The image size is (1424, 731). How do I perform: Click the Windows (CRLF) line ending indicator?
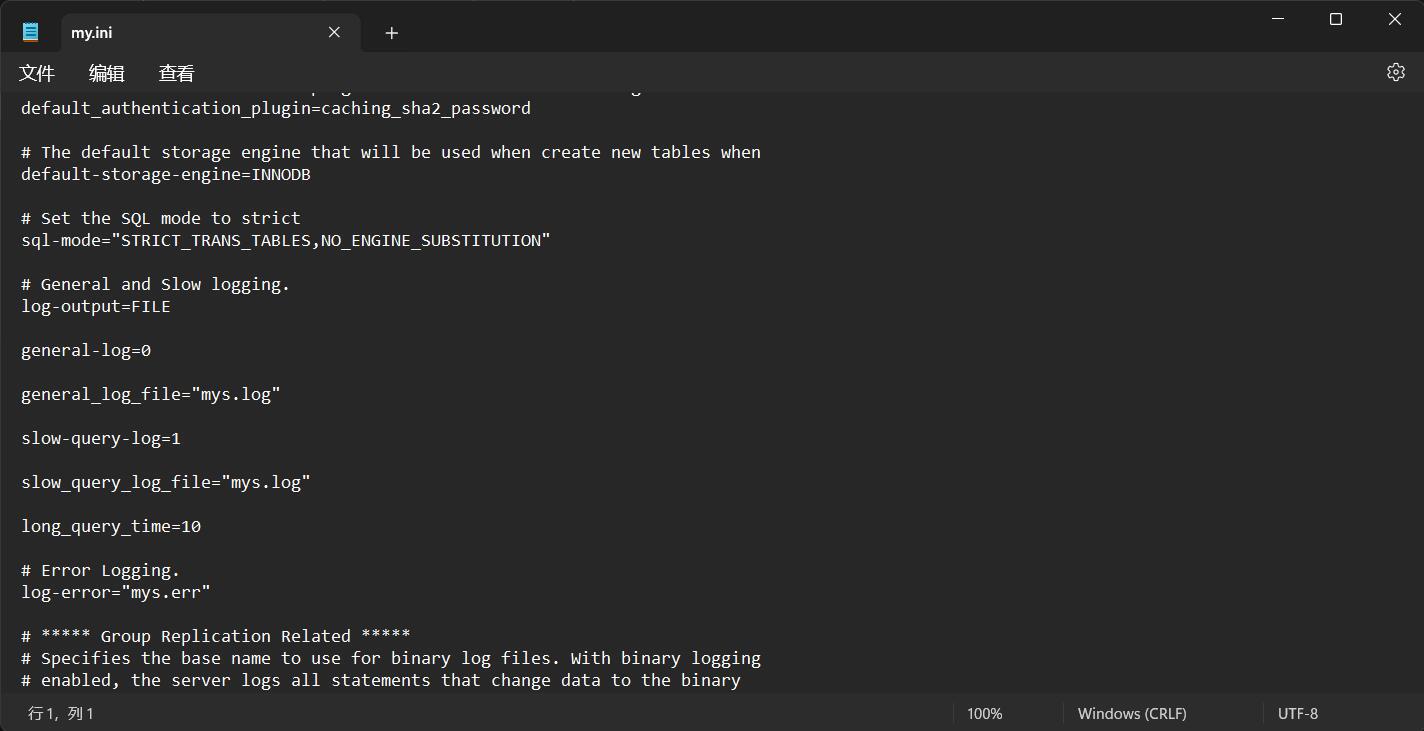[x=1132, y=713]
